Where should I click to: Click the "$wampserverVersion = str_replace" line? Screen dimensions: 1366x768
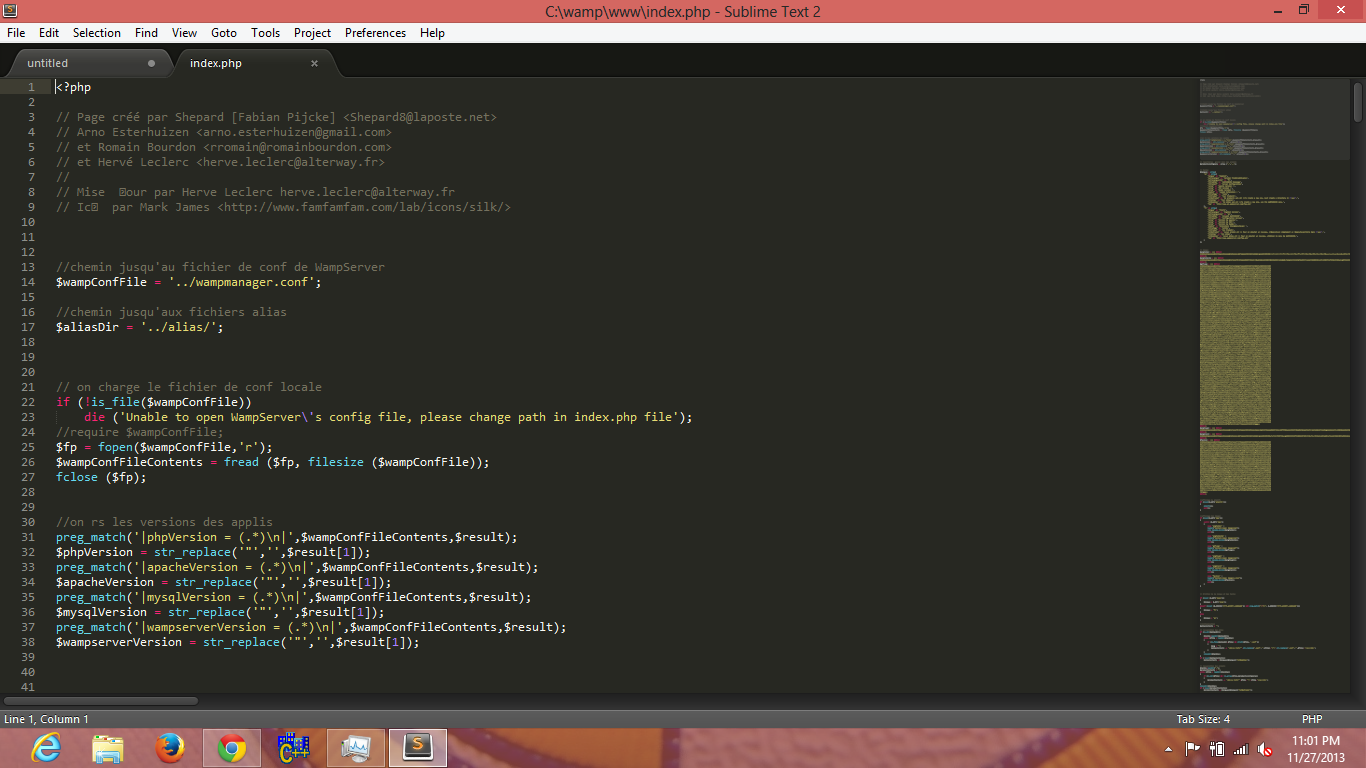pyautogui.click(x=237, y=642)
